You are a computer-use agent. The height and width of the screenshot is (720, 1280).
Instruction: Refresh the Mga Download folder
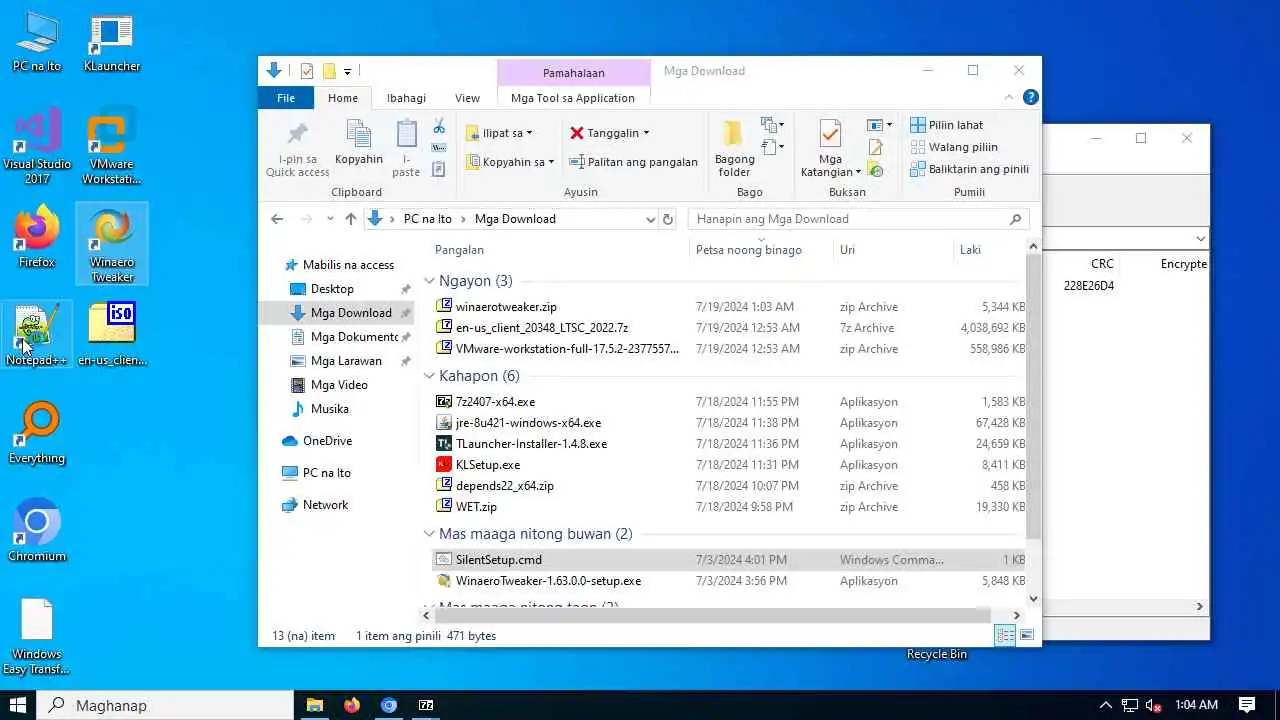click(x=669, y=219)
